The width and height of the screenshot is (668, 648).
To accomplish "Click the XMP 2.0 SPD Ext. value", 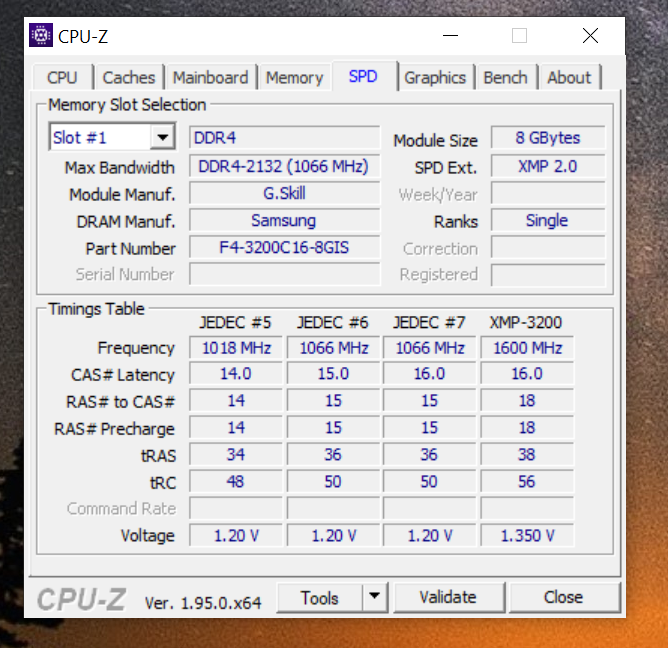I will tap(548, 166).
